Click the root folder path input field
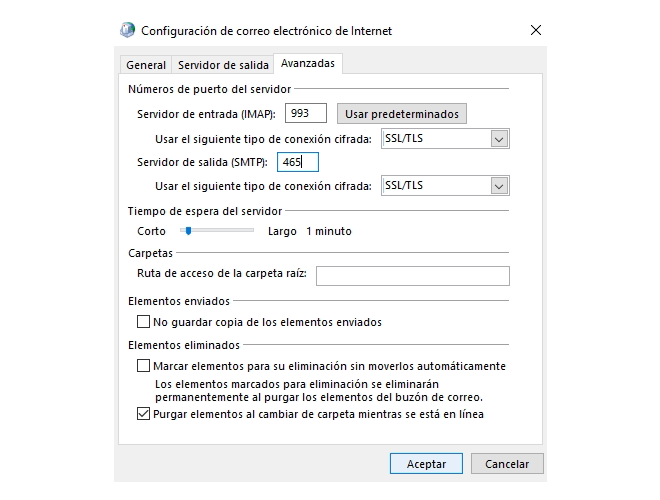The image size is (660, 500). [x=412, y=276]
